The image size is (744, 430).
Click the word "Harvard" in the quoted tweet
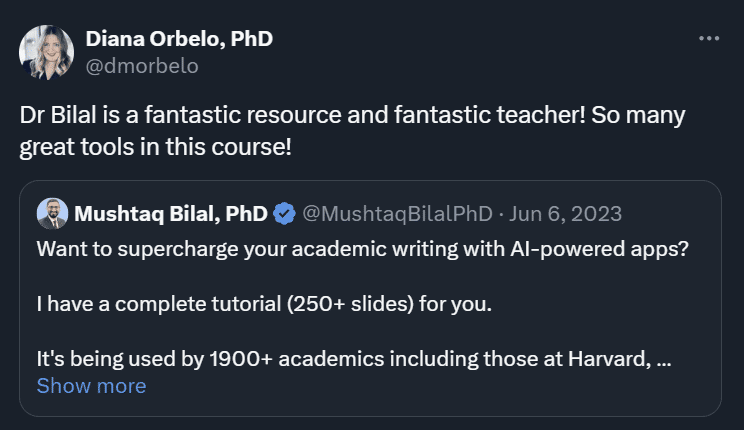tap(608, 359)
